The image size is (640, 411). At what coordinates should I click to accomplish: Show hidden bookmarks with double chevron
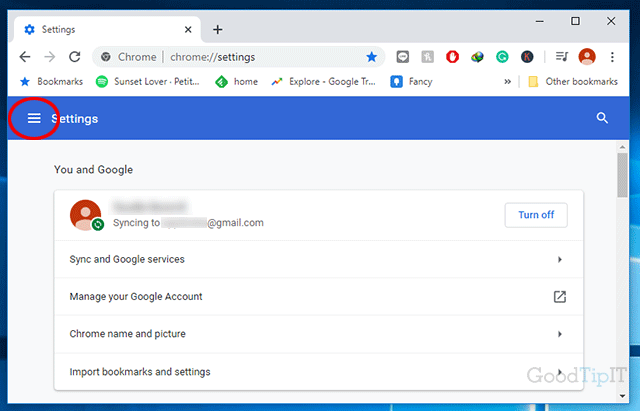[507, 82]
